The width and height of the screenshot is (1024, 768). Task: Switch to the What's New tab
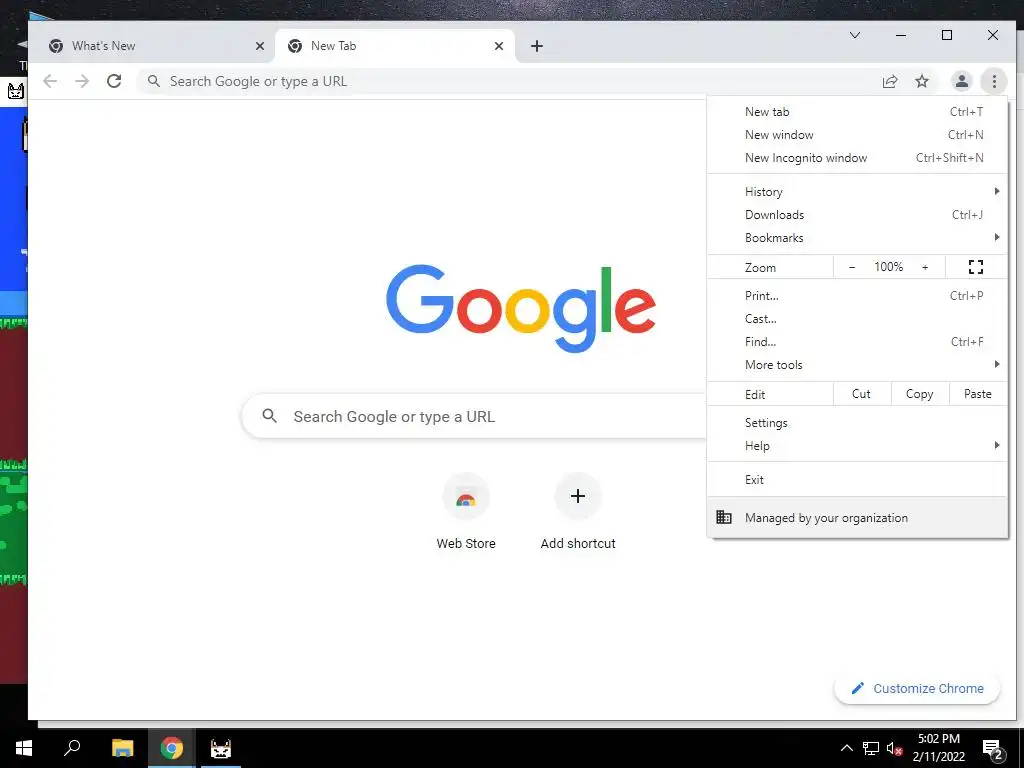(152, 46)
